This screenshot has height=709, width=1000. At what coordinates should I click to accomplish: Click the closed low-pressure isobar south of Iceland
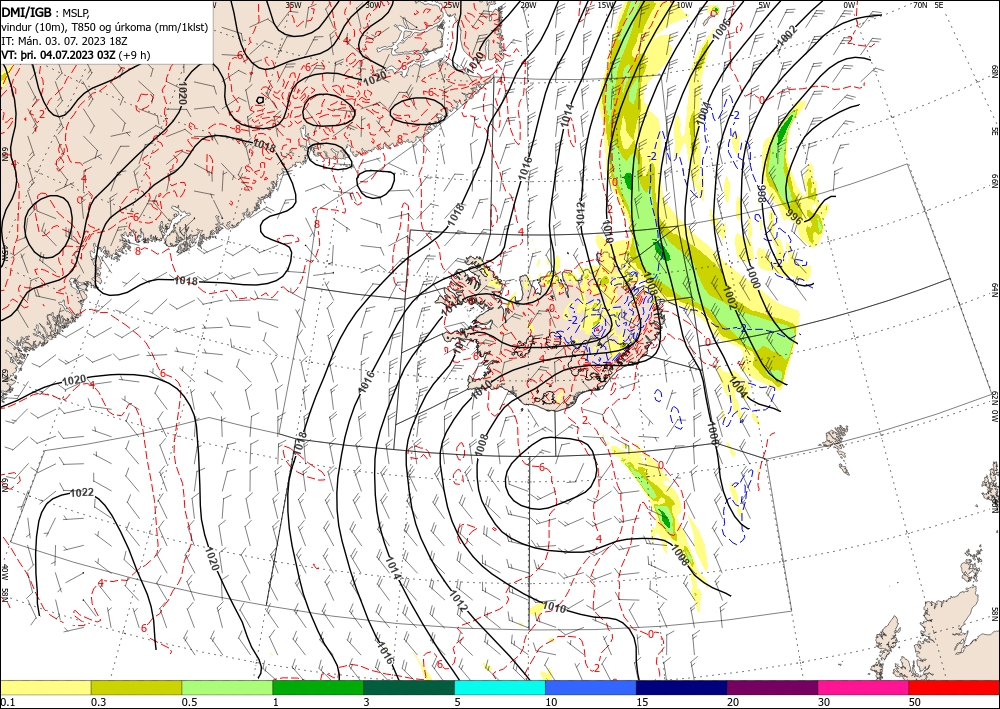550,472
